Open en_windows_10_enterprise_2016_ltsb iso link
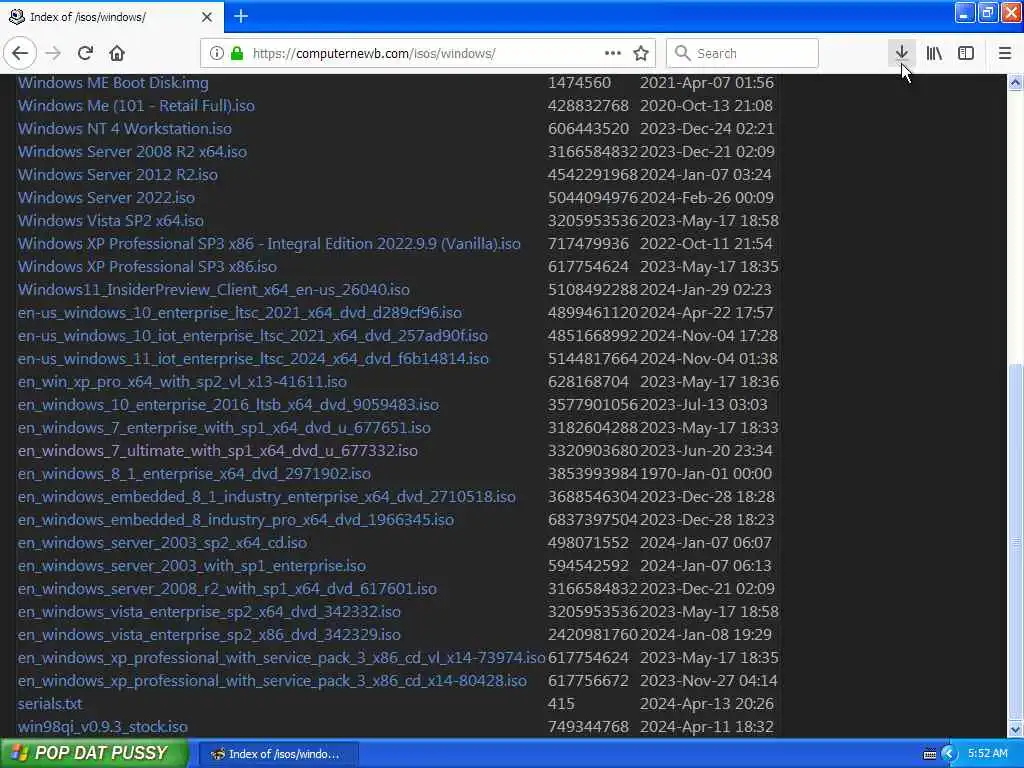The width and height of the screenshot is (1024, 768). click(x=228, y=405)
